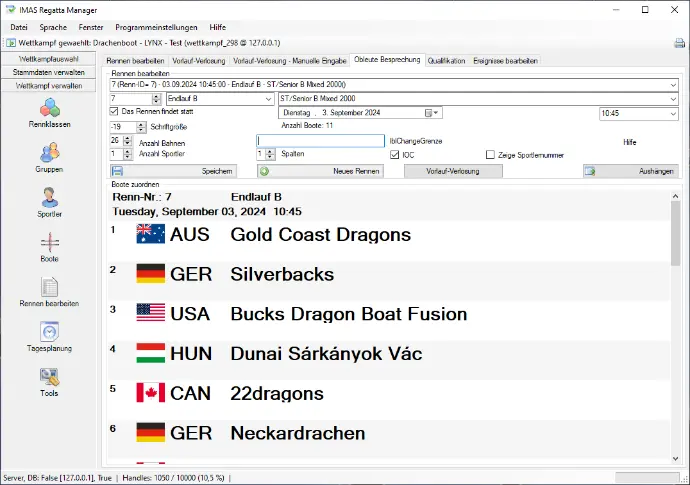
Task: Open the Sprache menu
Action: pyautogui.click(x=53, y=27)
